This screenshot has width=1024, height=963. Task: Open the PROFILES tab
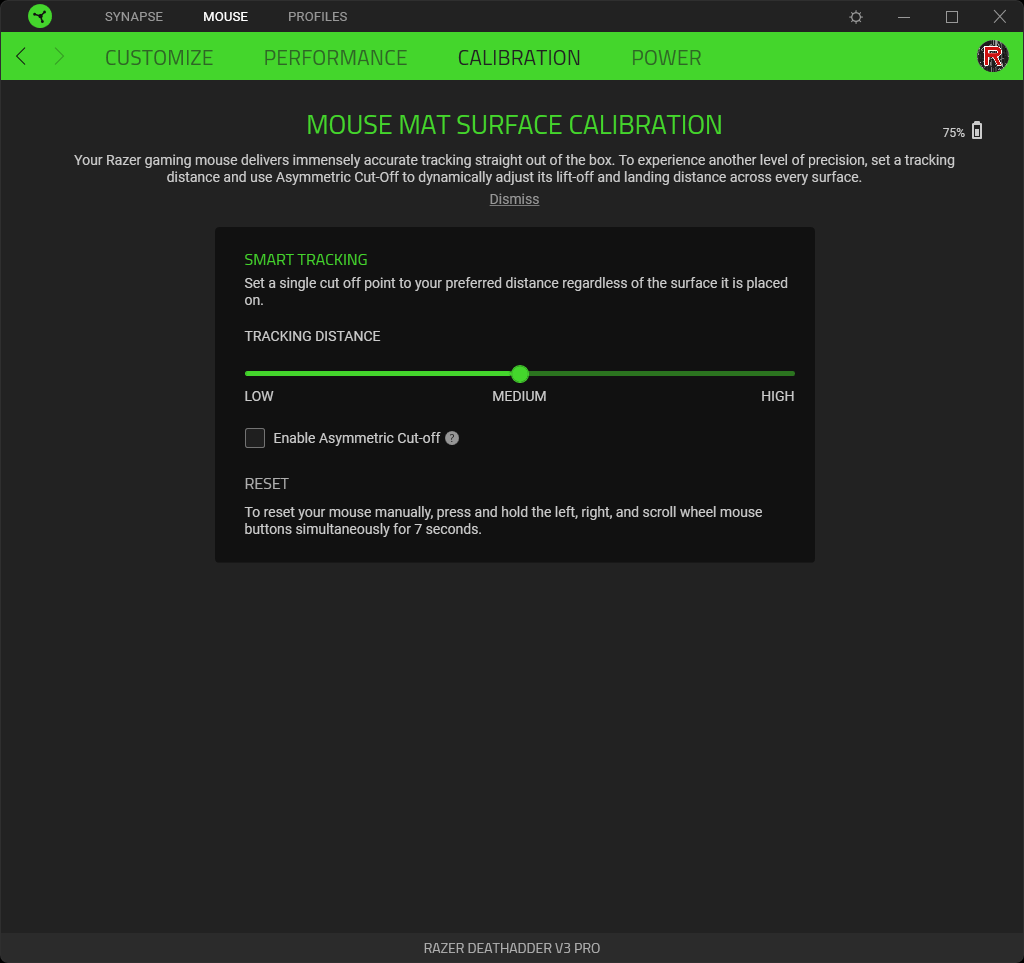point(317,17)
